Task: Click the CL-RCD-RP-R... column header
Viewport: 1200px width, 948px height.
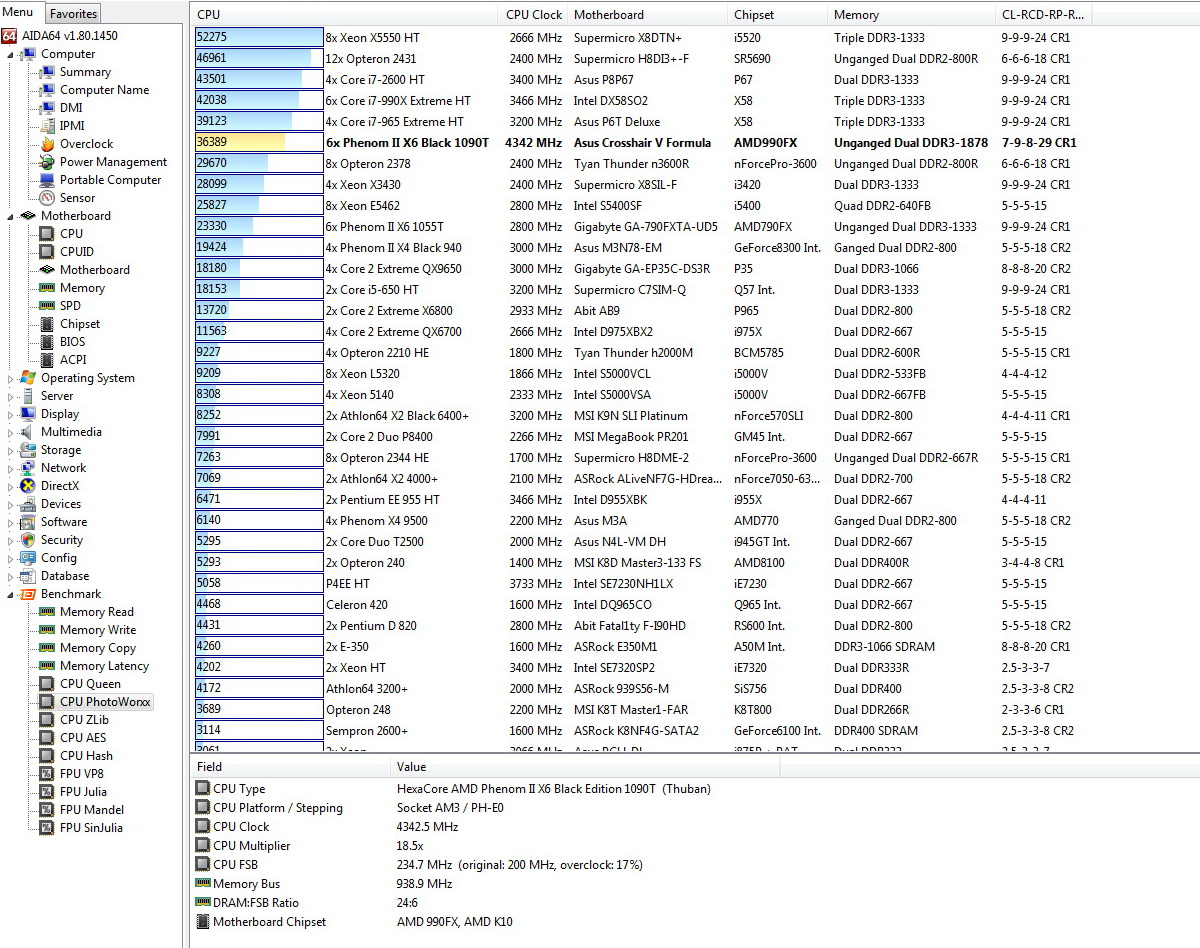Action: (1041, 15)
